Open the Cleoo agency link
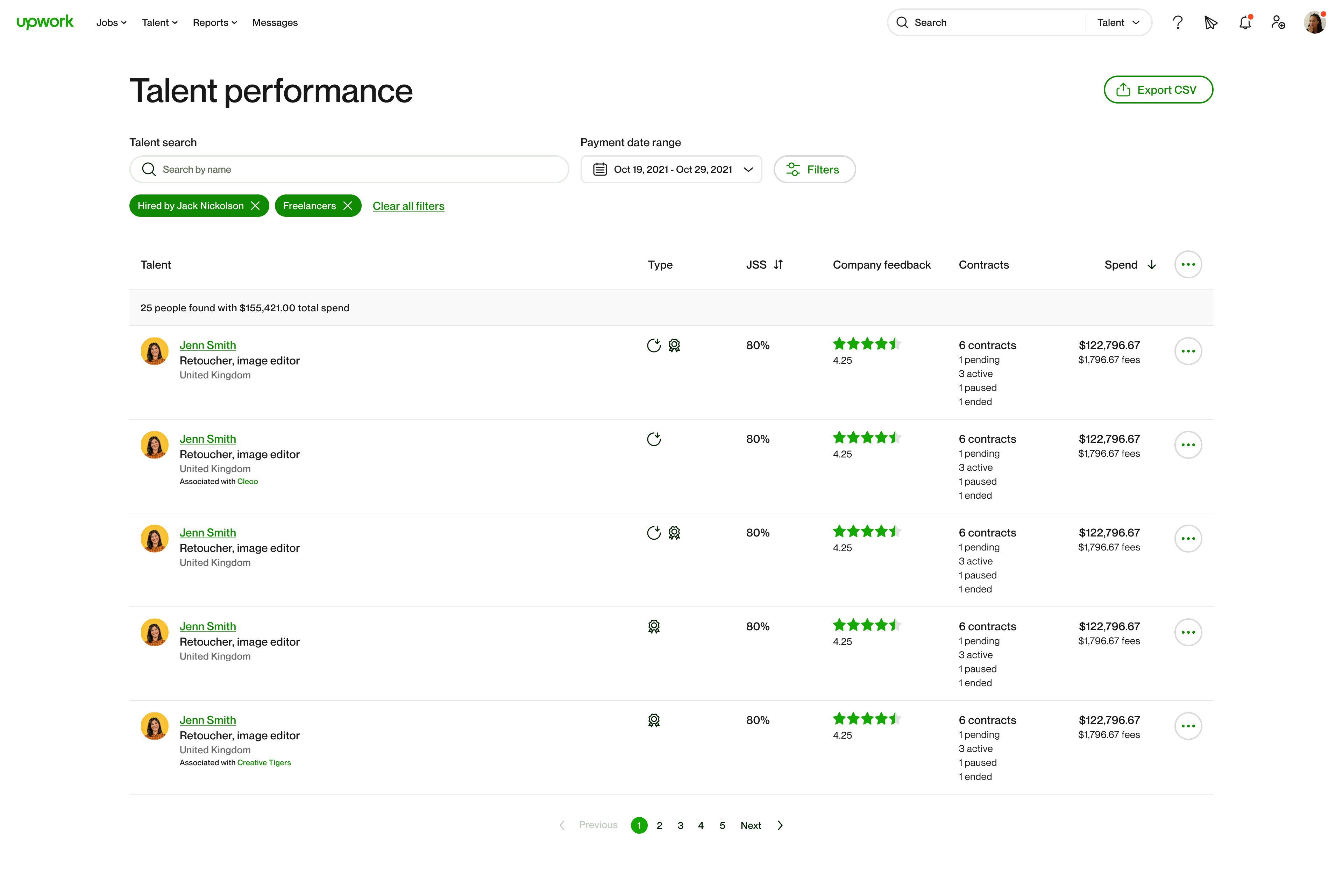The height and width of the screenshot is (896, 1343). (x=248, y=481)
